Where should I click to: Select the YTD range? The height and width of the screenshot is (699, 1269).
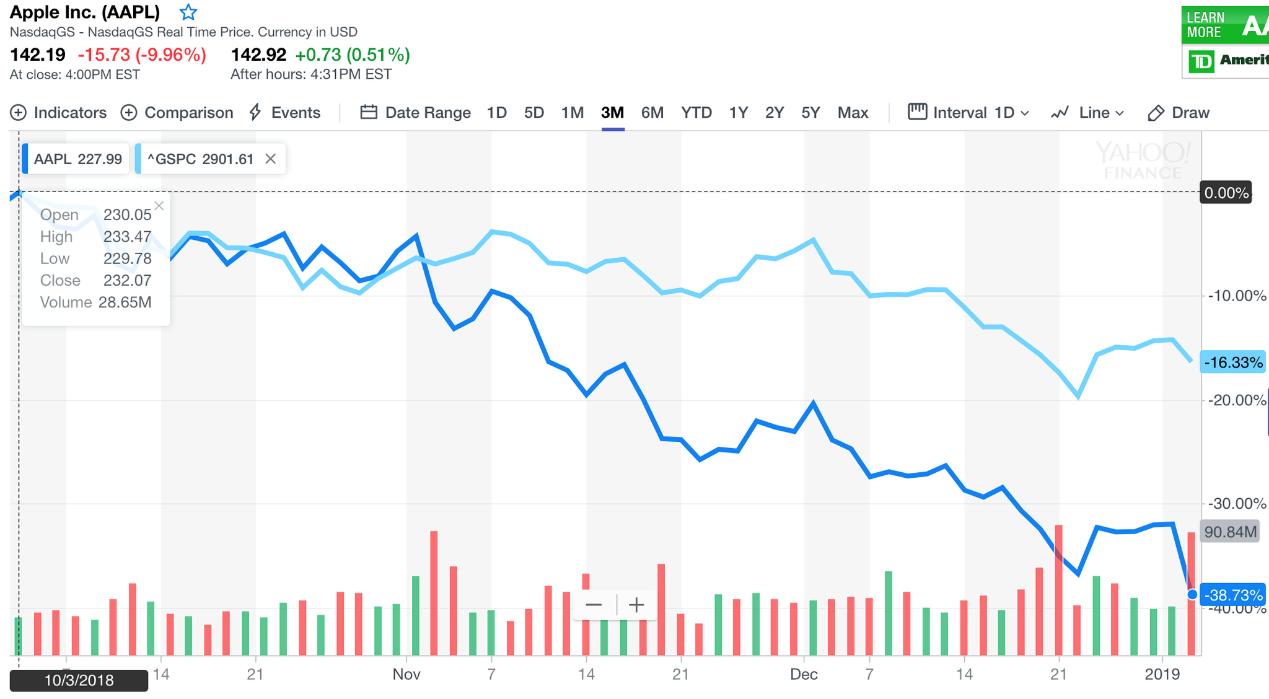(696, 113)
